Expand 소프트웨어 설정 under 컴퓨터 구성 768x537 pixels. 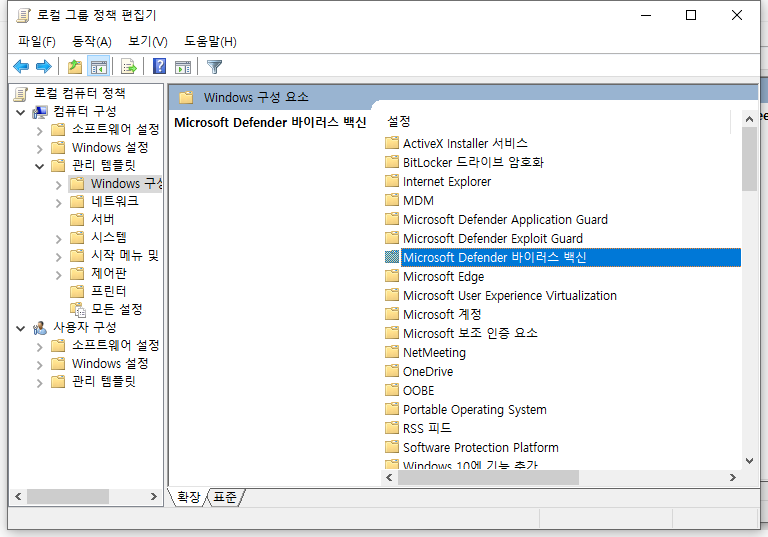click(x=40, y=130)
